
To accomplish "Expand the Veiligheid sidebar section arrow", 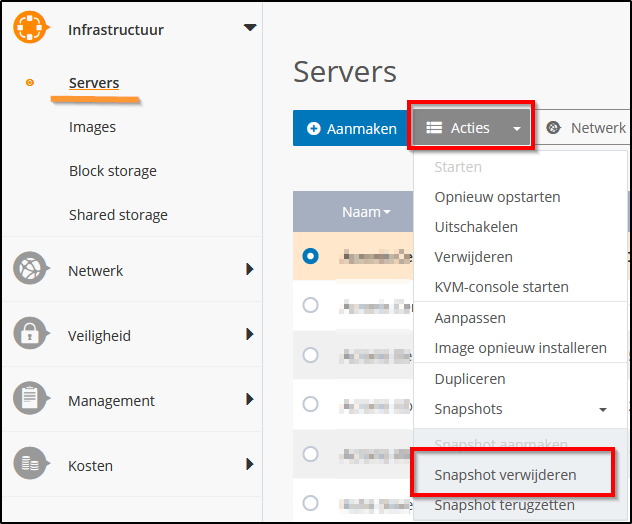I will pos(250,335).
